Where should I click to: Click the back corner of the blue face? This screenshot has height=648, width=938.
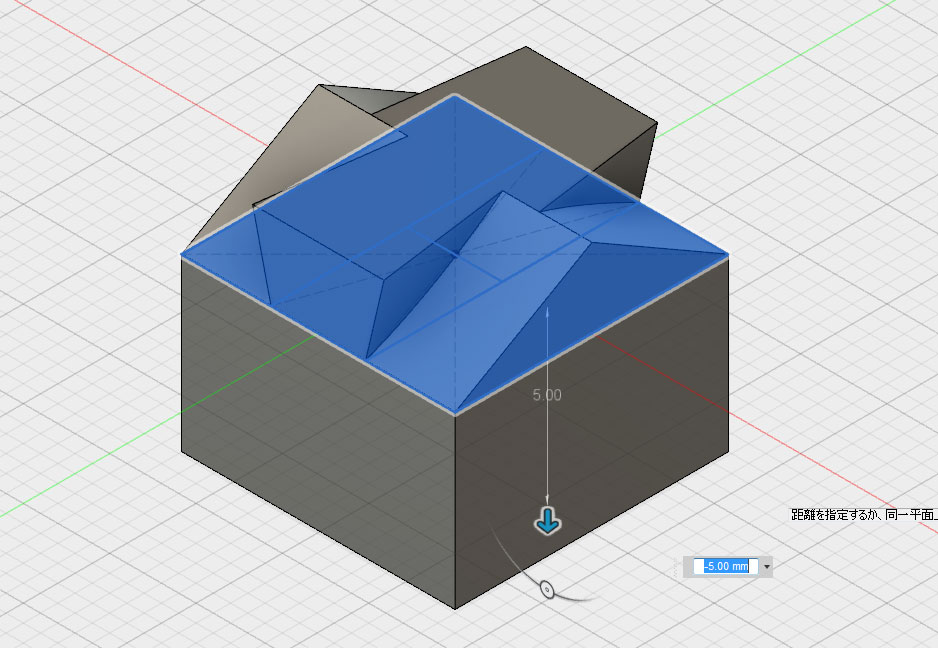455,96
